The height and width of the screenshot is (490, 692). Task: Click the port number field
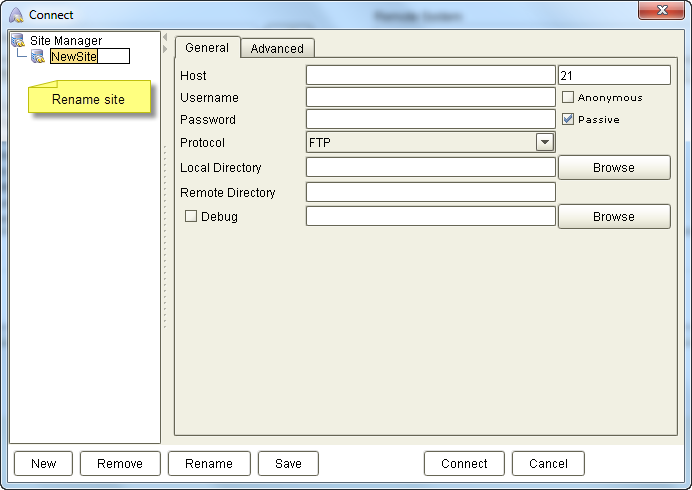click(x=614, y=76)
